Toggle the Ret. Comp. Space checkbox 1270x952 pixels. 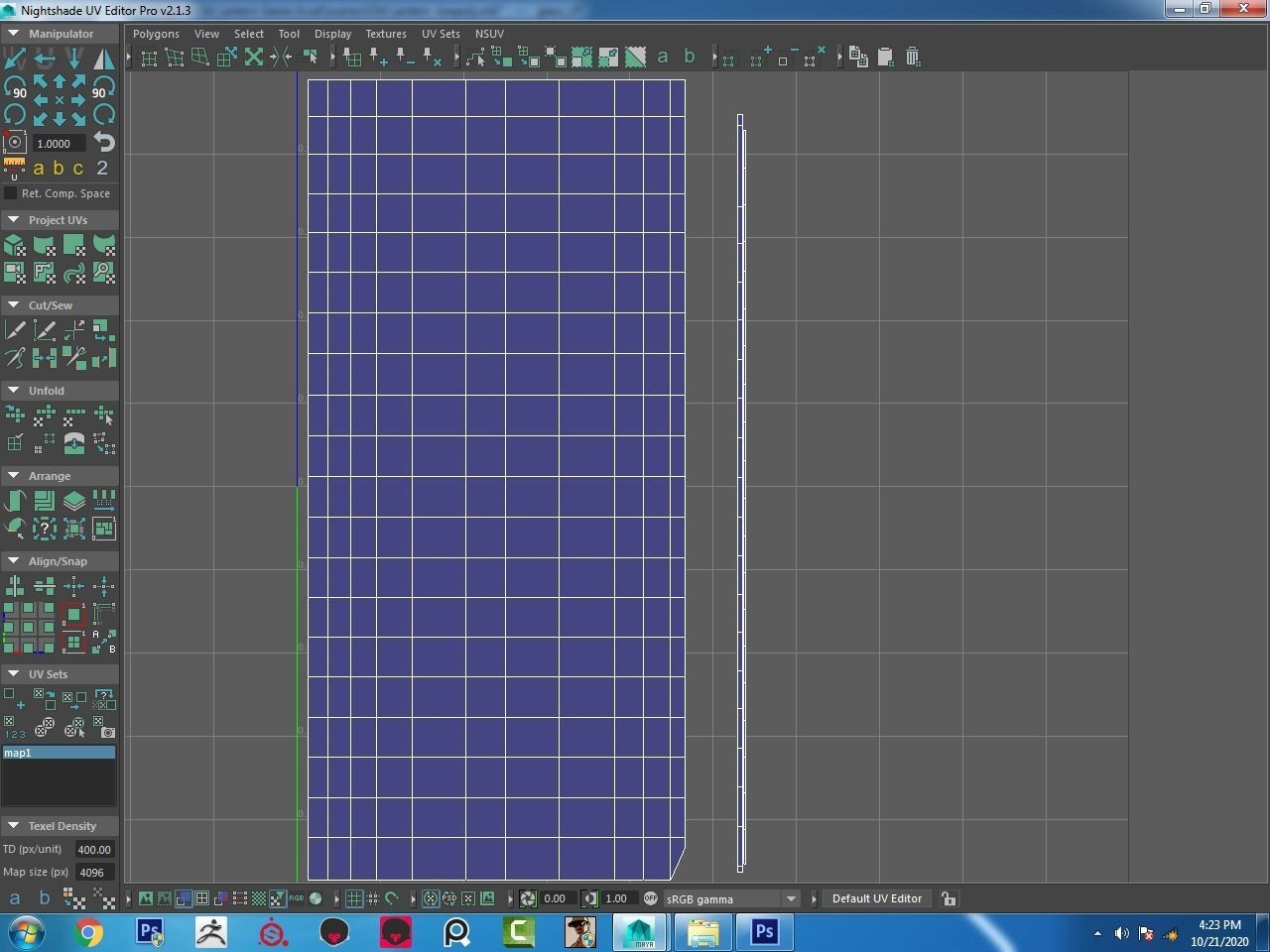pyautogui.click(x=11, y=193)
